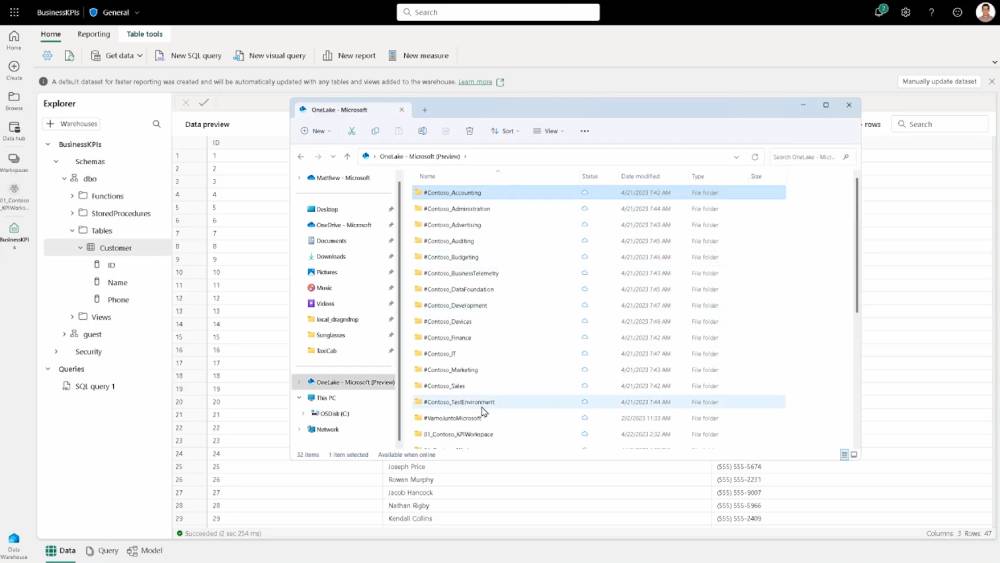Select the Phone column under Customer
Screen dimensions: 1000x563
[118, 300]
